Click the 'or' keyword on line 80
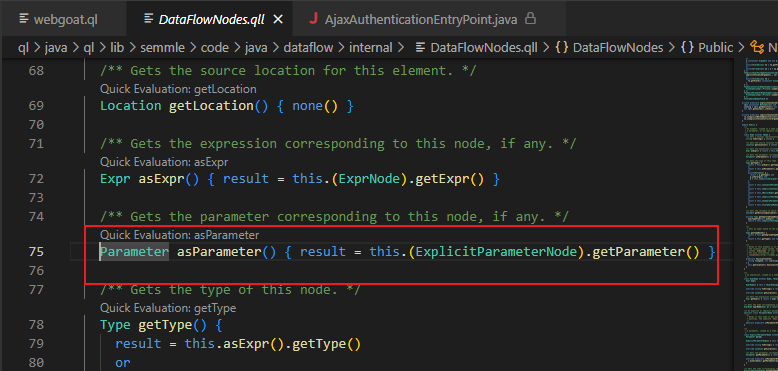Screen dimensions: 778x371 (123, 363)
